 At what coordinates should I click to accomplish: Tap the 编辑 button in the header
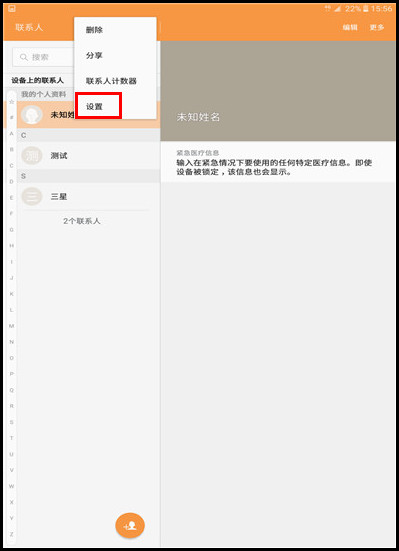point(350,27)
